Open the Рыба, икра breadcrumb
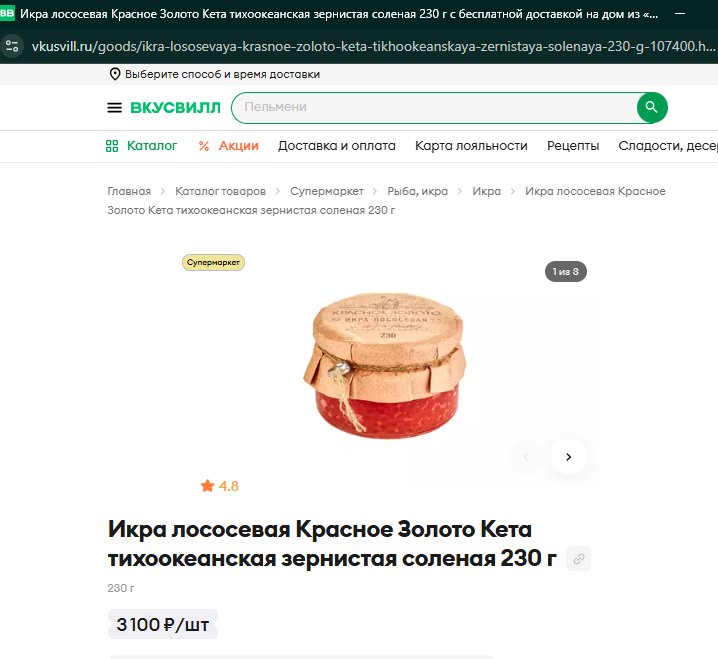 [x=418, y=191]
